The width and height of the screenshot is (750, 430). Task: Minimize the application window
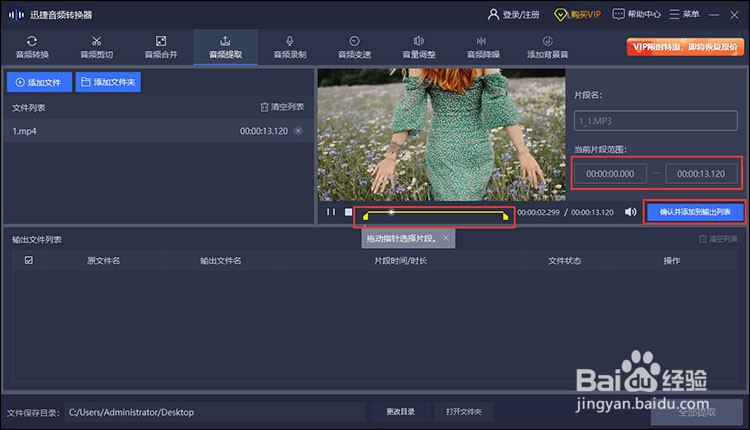[714, 15]
